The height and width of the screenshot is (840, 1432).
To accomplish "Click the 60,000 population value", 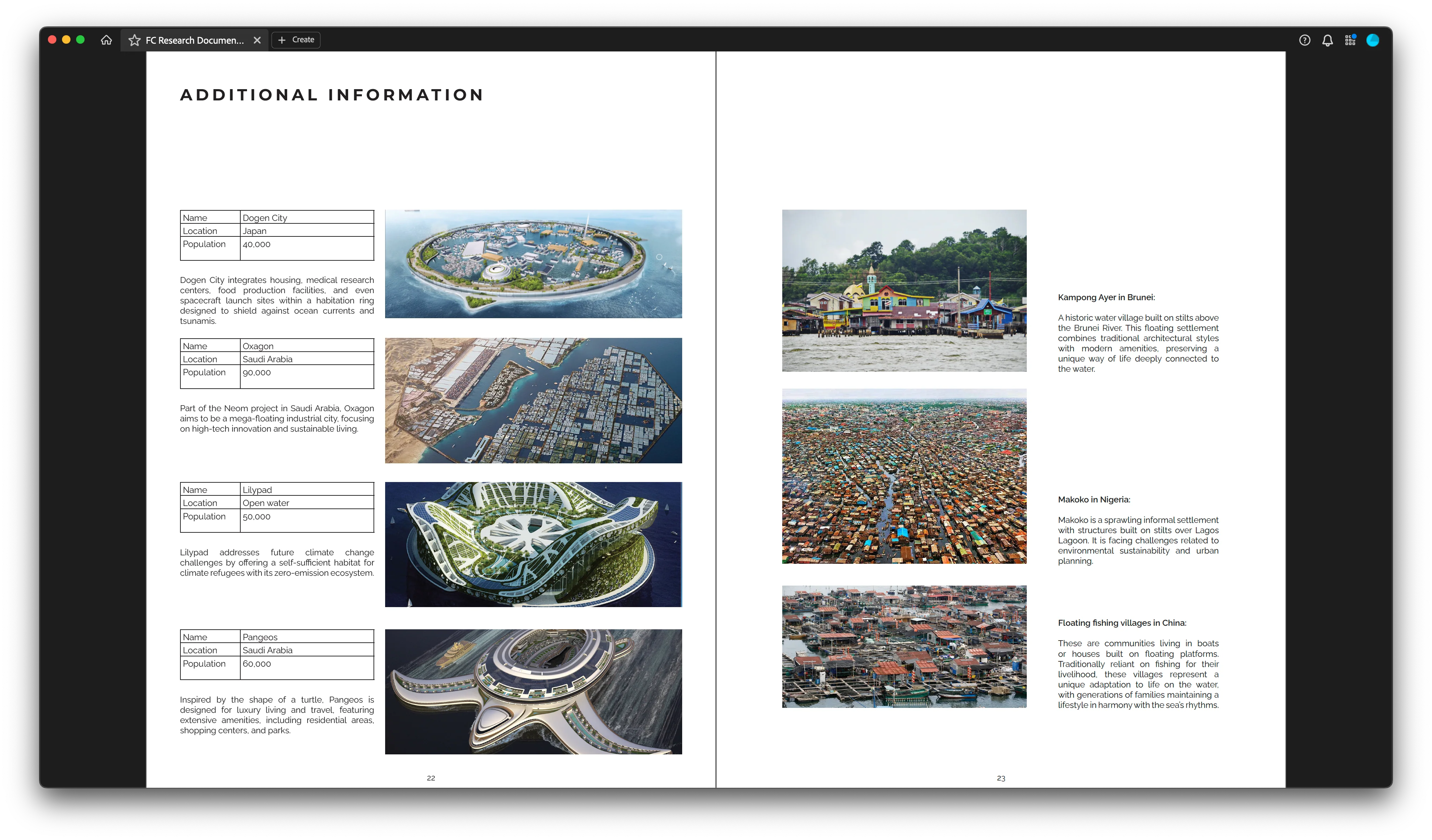I will (x=257, y=664).
